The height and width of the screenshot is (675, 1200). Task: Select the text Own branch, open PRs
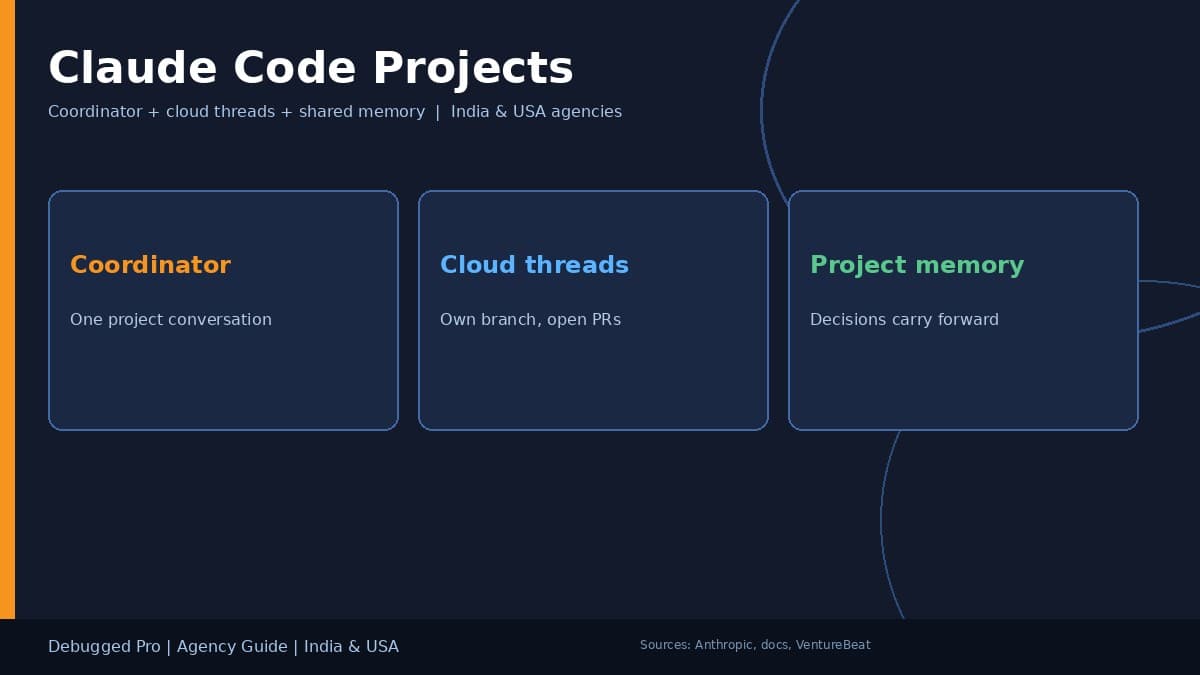(530, 320)
